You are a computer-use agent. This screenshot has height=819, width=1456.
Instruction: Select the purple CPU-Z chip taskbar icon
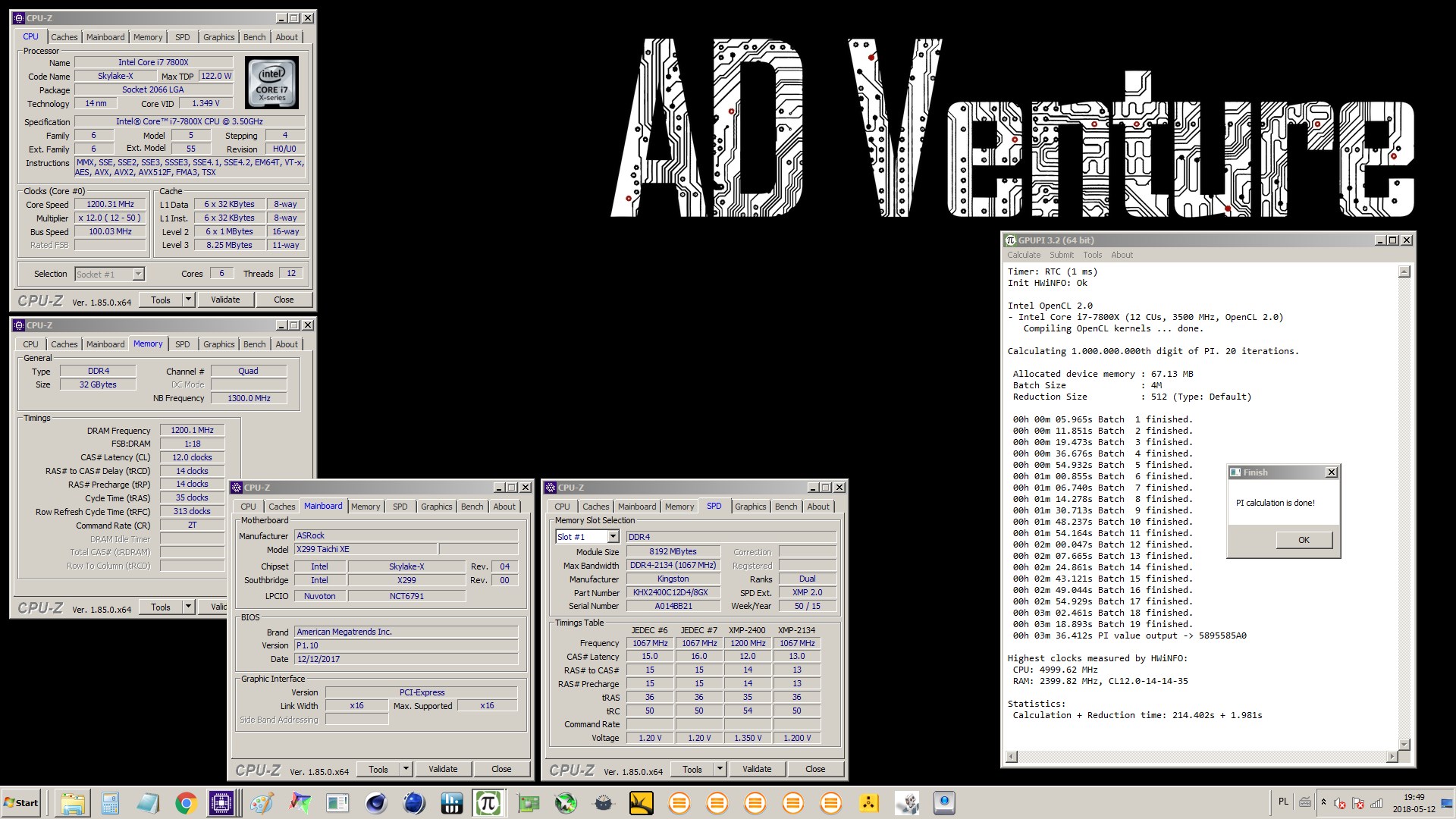point(223,803)
